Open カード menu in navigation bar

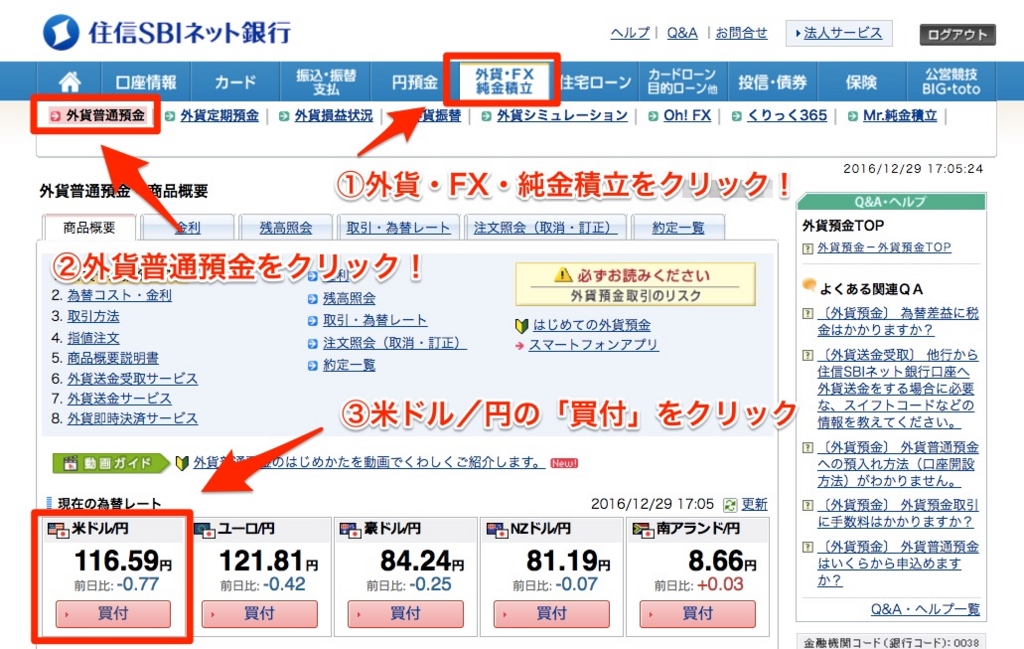point(235,82)
